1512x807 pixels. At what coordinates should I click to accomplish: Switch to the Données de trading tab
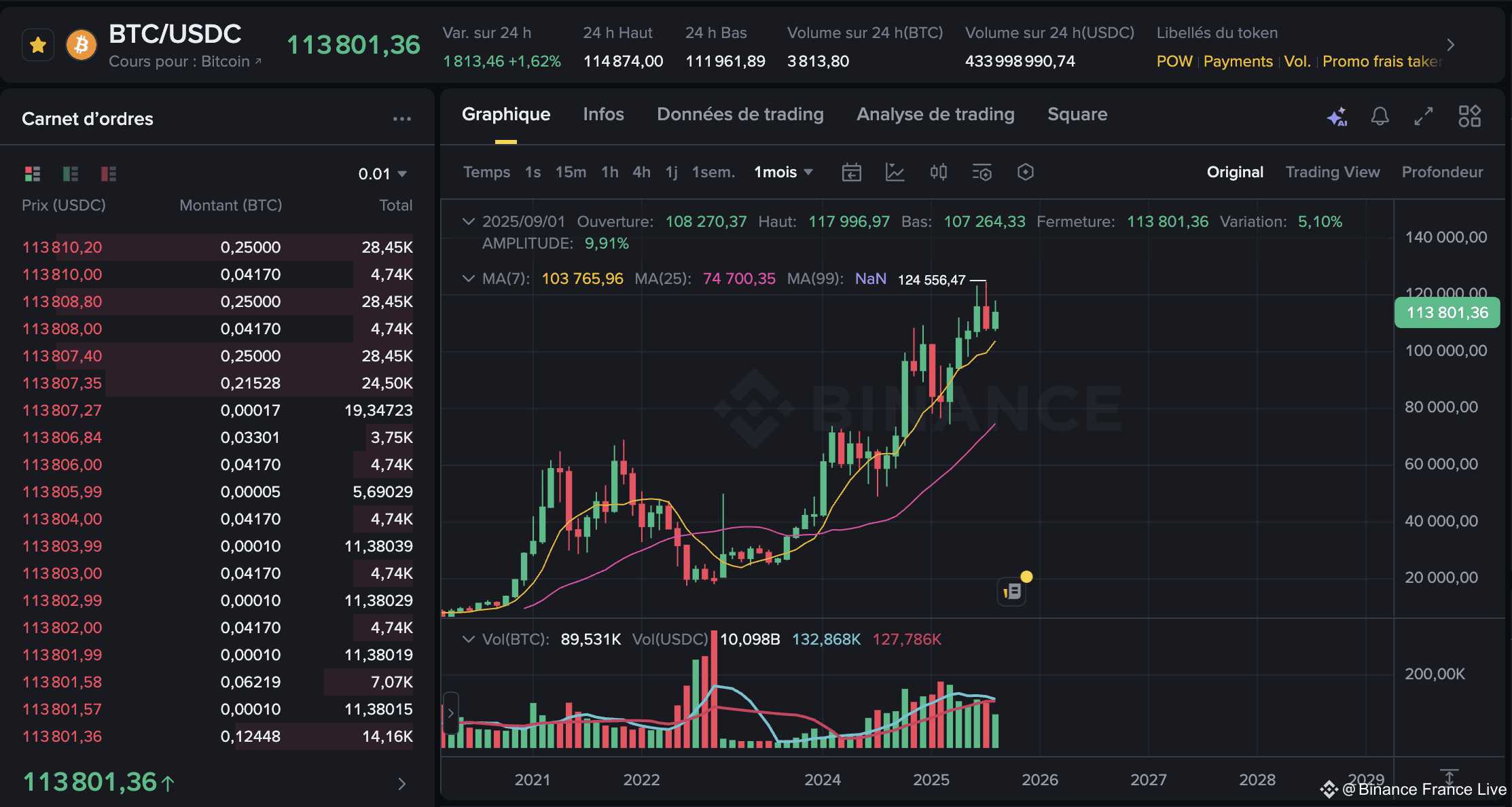point(740,114)
